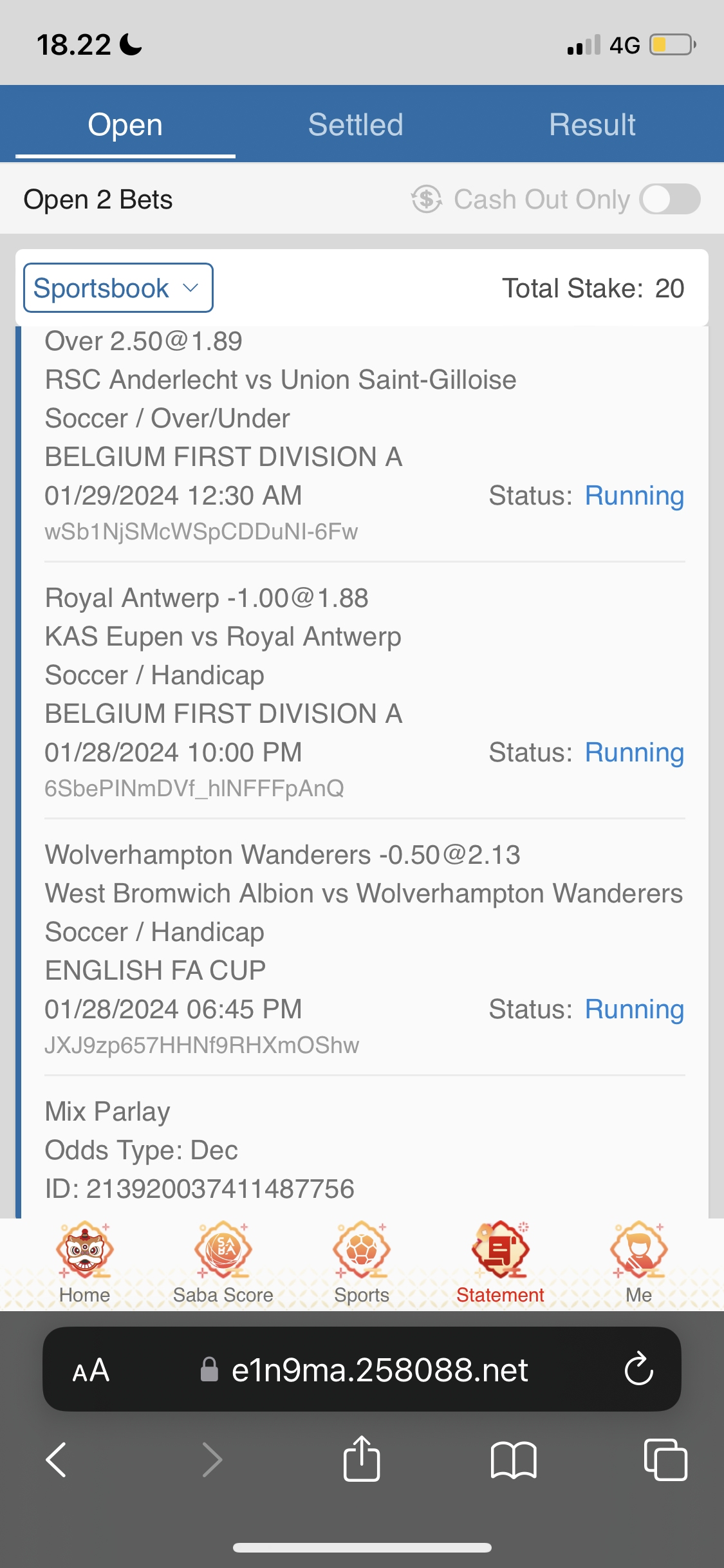Open the AA text size menu
This screenshot has width=724, height=1568.
pos(91,1370)
